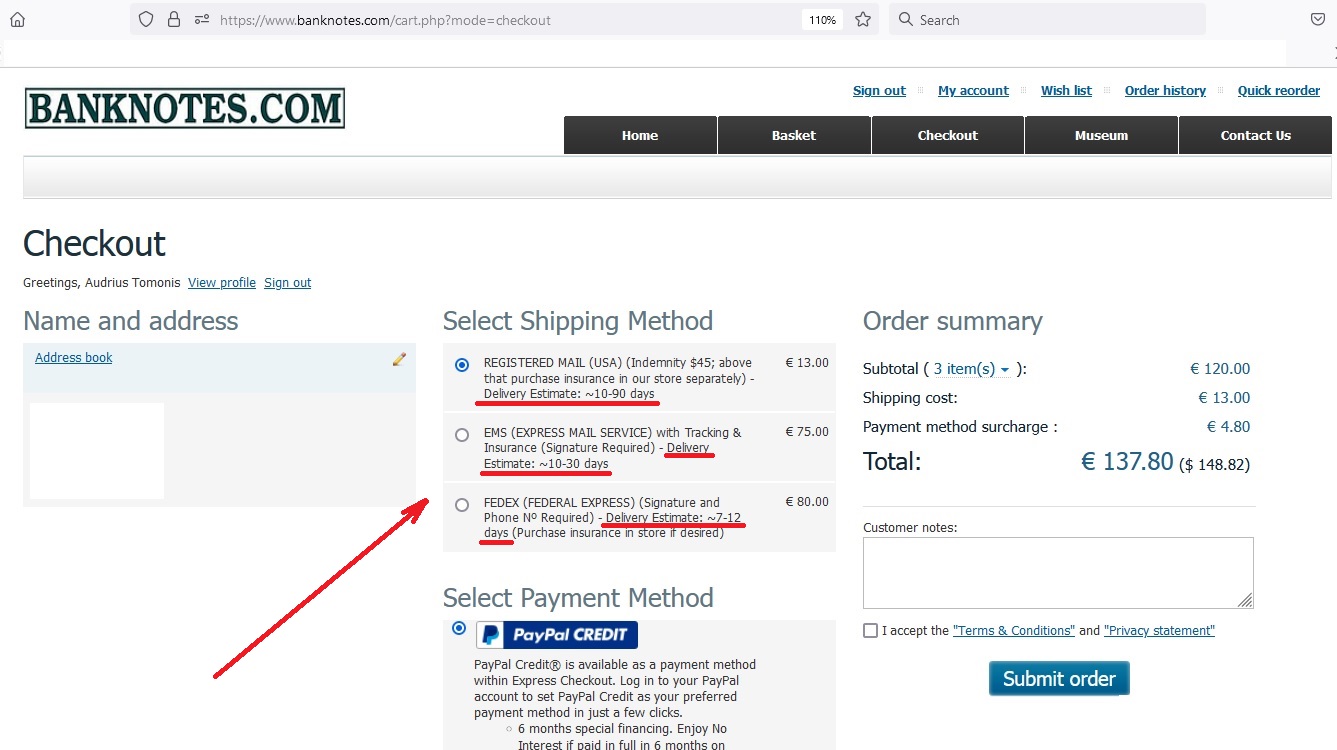Click the 110% zoom level indicator
The width and height of the screenshot is (1337, 750).
click(x=822, y=20)
